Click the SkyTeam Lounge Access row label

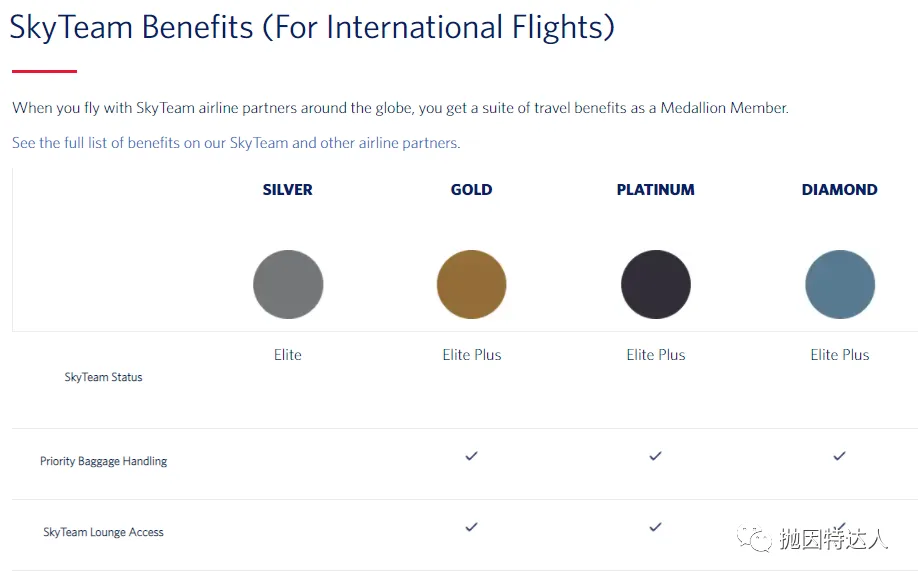point(104,532)
